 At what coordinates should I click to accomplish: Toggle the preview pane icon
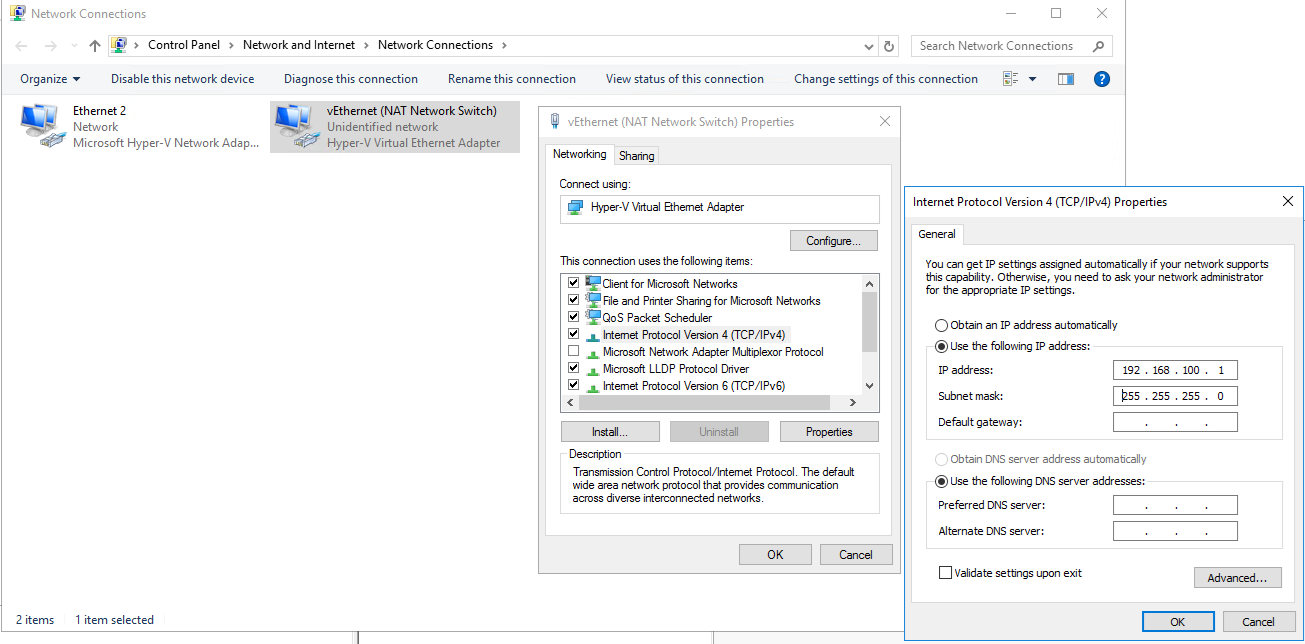[x=1066, y=79]
